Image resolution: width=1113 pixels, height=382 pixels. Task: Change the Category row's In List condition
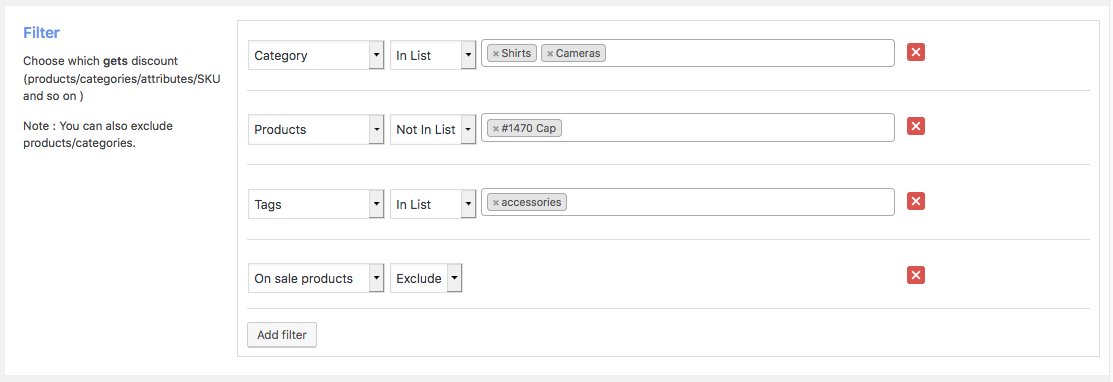[433, 55]
